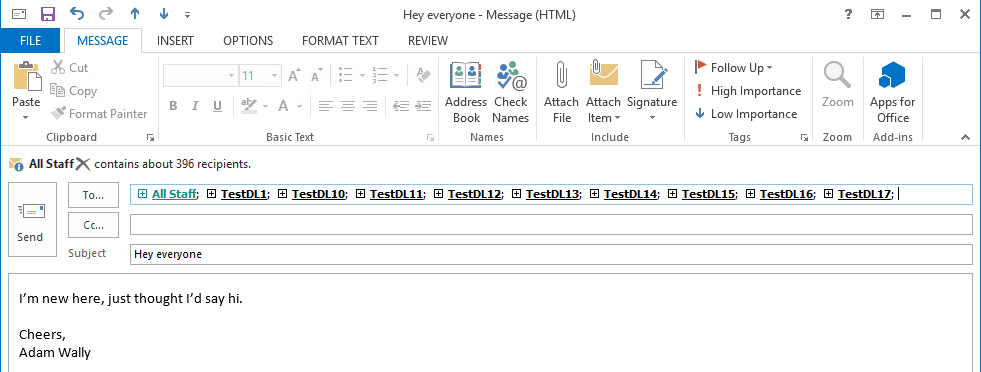Open Follow Up flag menu

pos(734,68)
